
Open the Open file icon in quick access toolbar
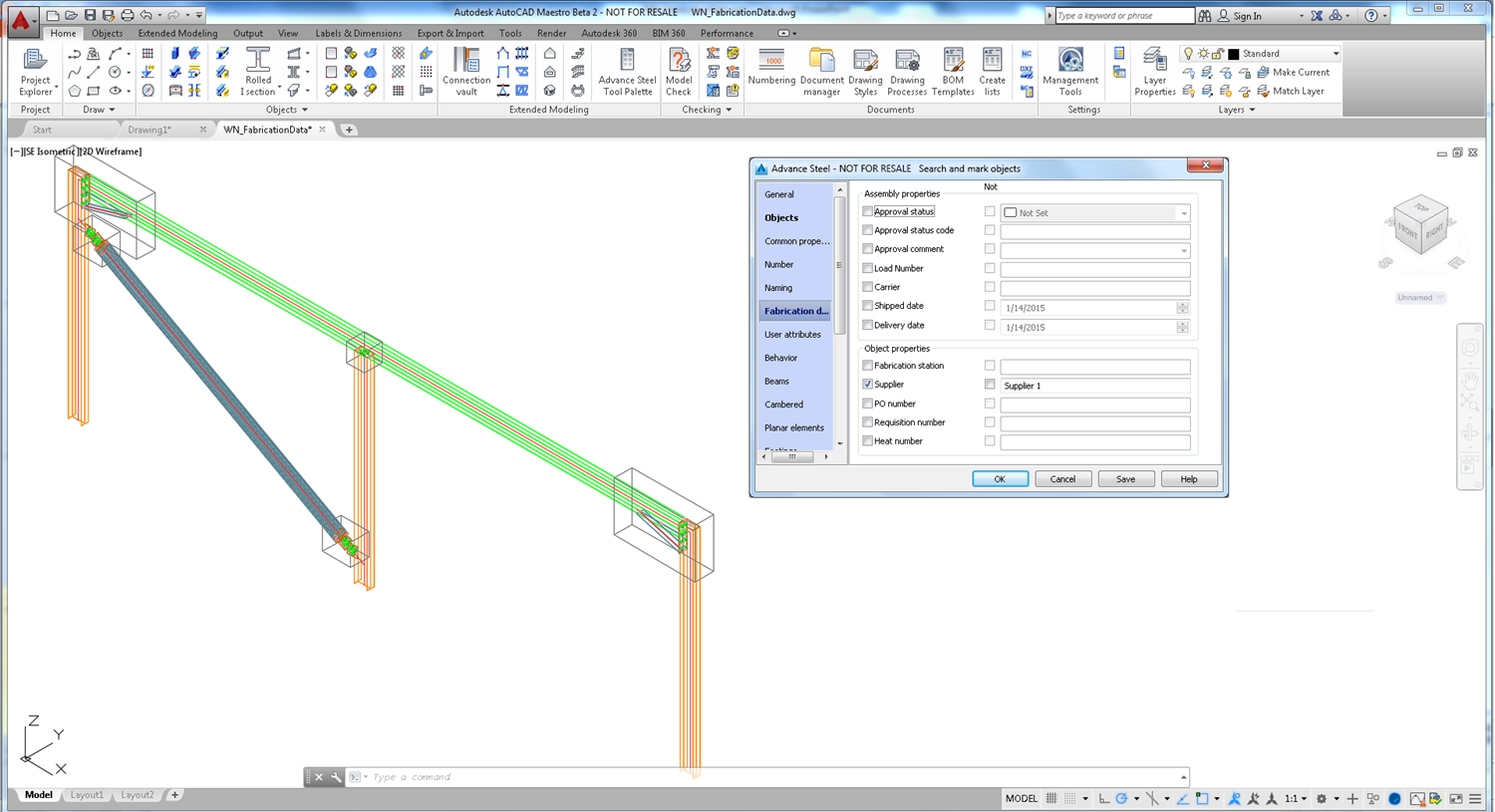[71, 15]
